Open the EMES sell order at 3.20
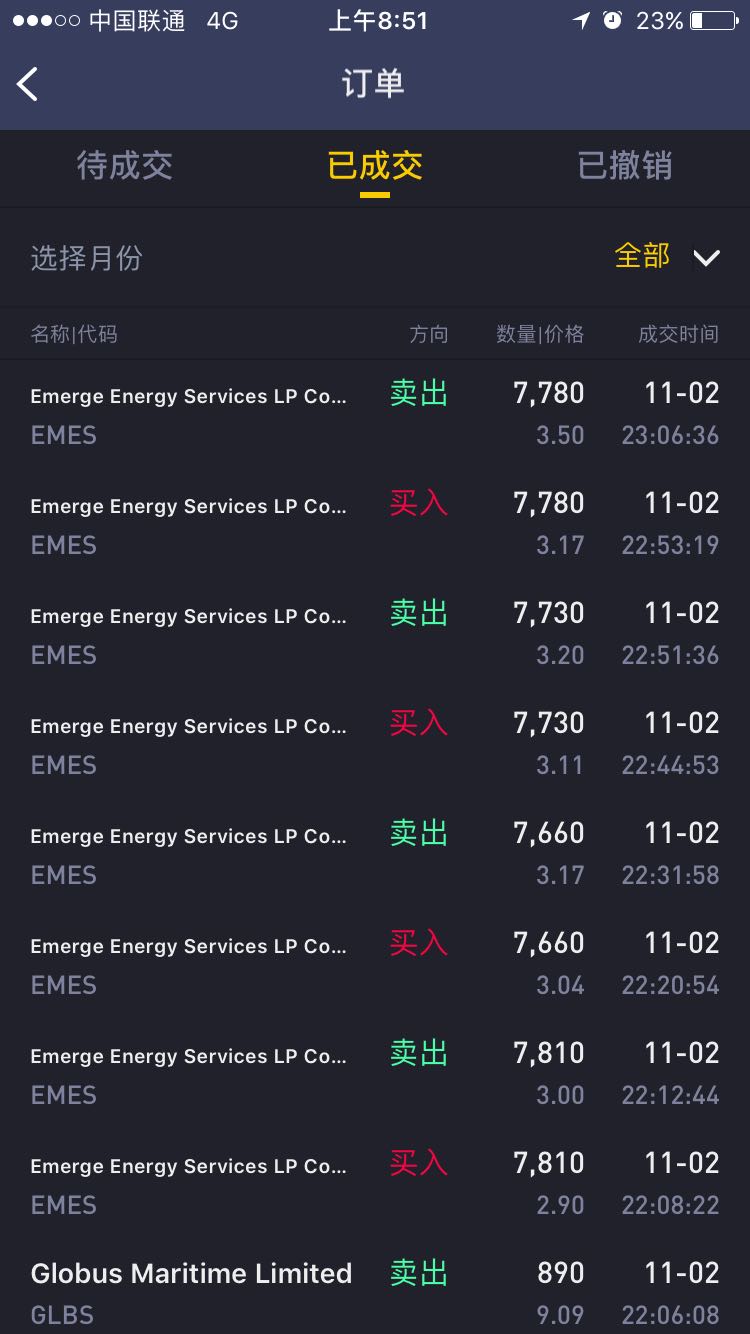 coord(375,634)
